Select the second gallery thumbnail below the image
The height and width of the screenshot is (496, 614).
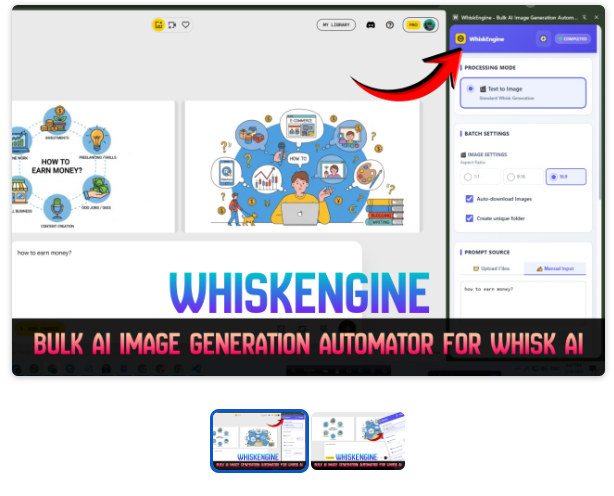tap(358, 441)
